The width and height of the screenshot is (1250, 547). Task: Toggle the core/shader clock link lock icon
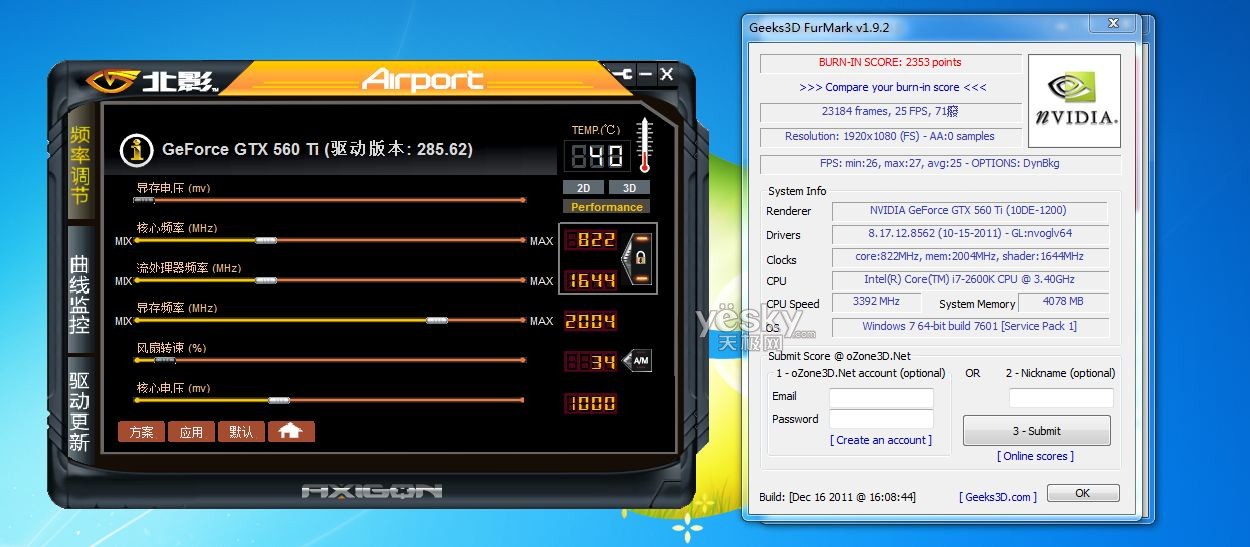click(640, 258)
